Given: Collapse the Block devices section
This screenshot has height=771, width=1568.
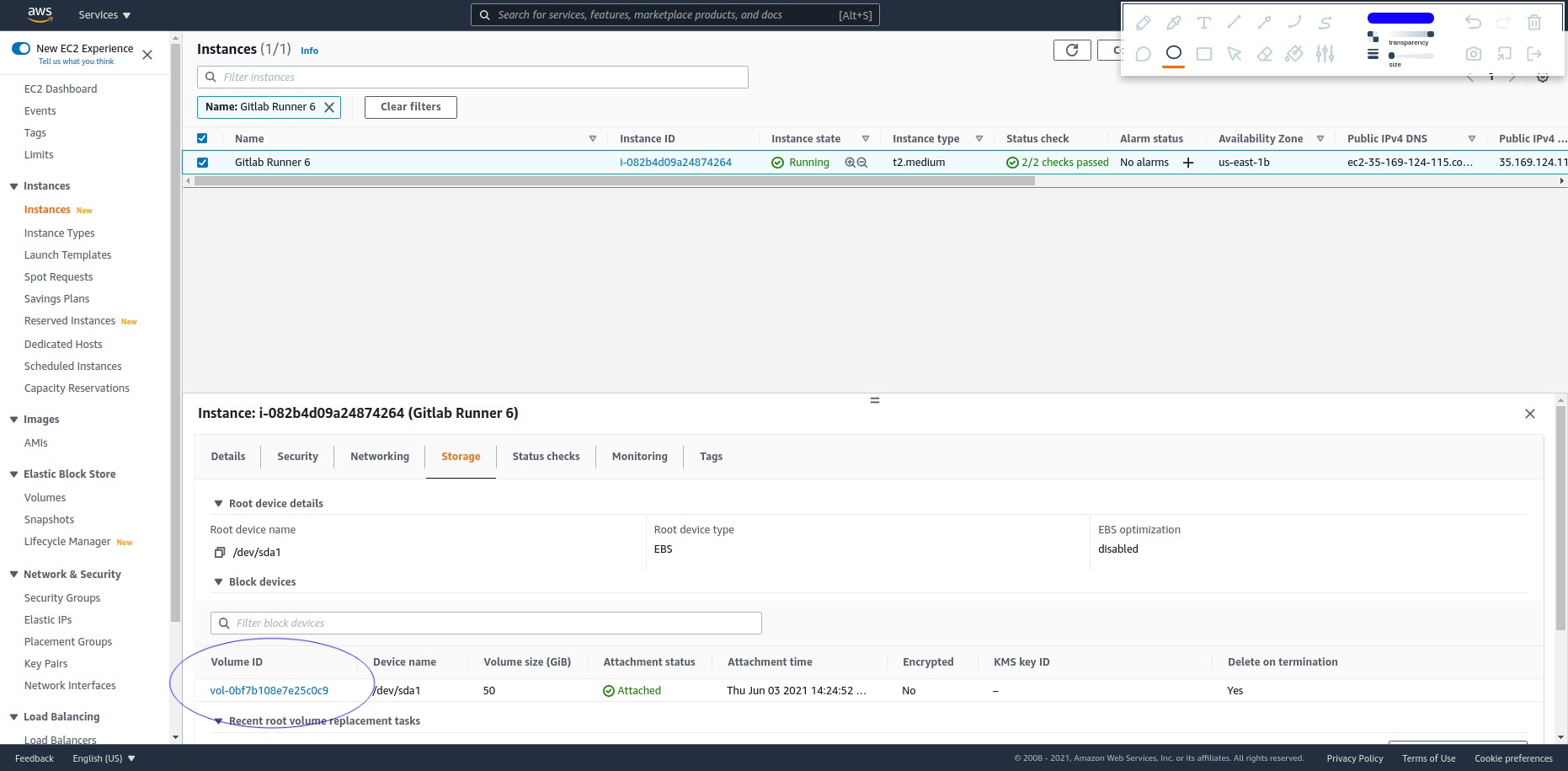Looking at the screenshot, I should [x=218, y=581].
